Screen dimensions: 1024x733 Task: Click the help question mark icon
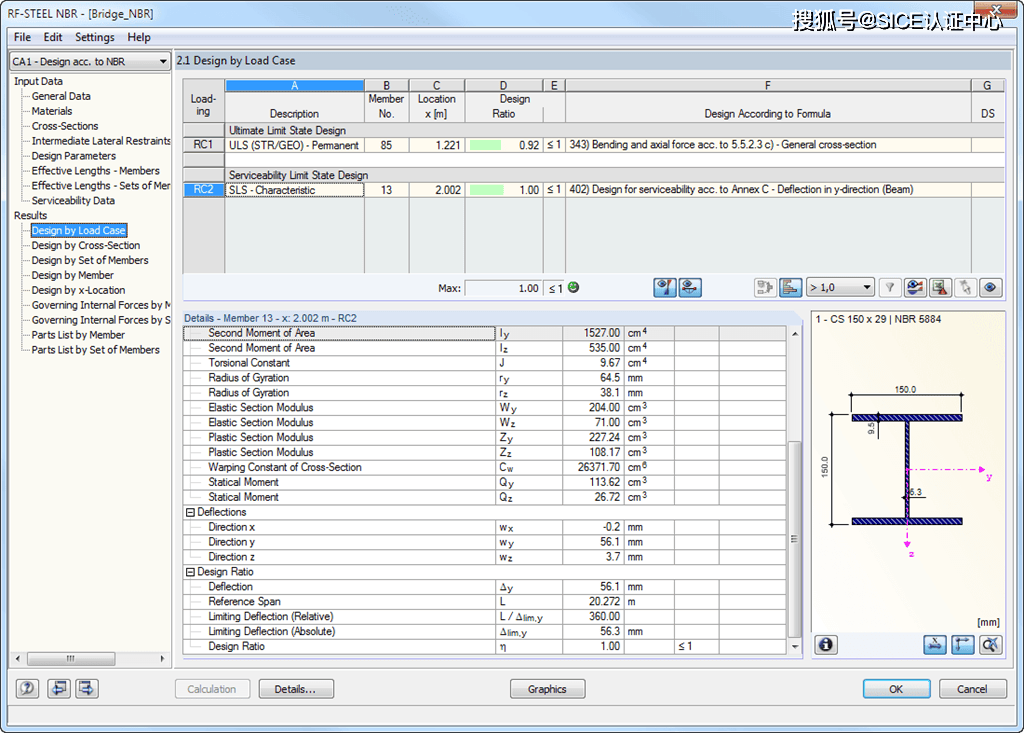pyautogui.click(x=28, y=689)
